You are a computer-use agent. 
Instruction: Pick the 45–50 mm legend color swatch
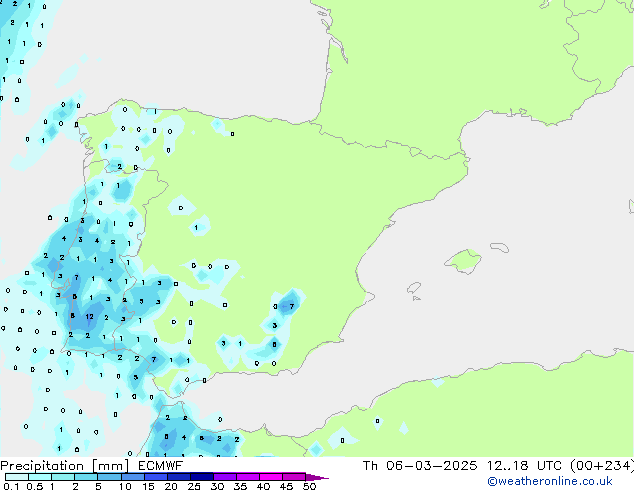[294, 477]
